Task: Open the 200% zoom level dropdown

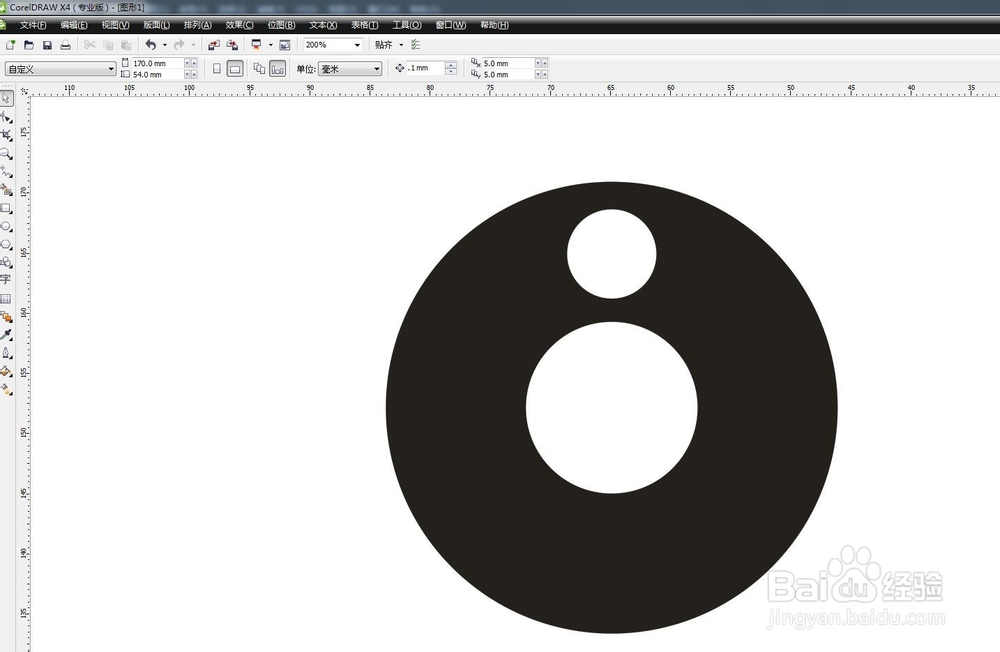Action: click(x=357, y=45)
